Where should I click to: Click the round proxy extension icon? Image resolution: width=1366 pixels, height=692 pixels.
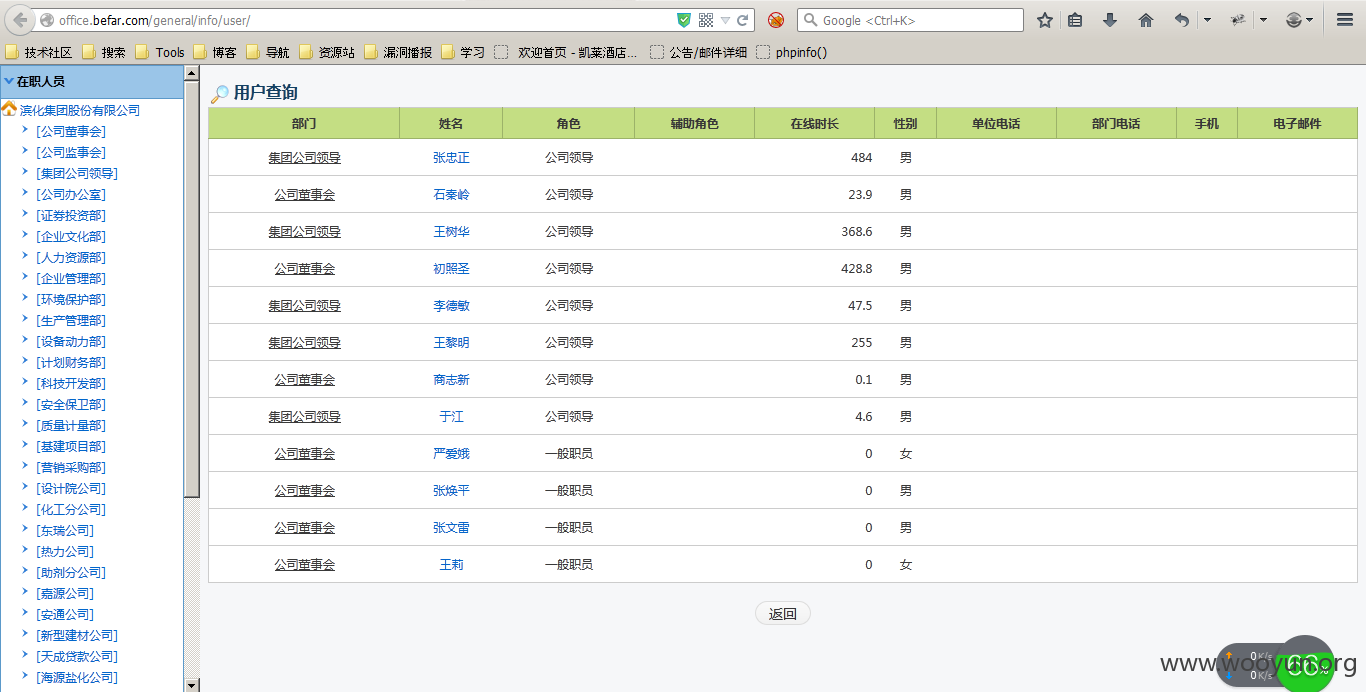(x=1294, y=20)
